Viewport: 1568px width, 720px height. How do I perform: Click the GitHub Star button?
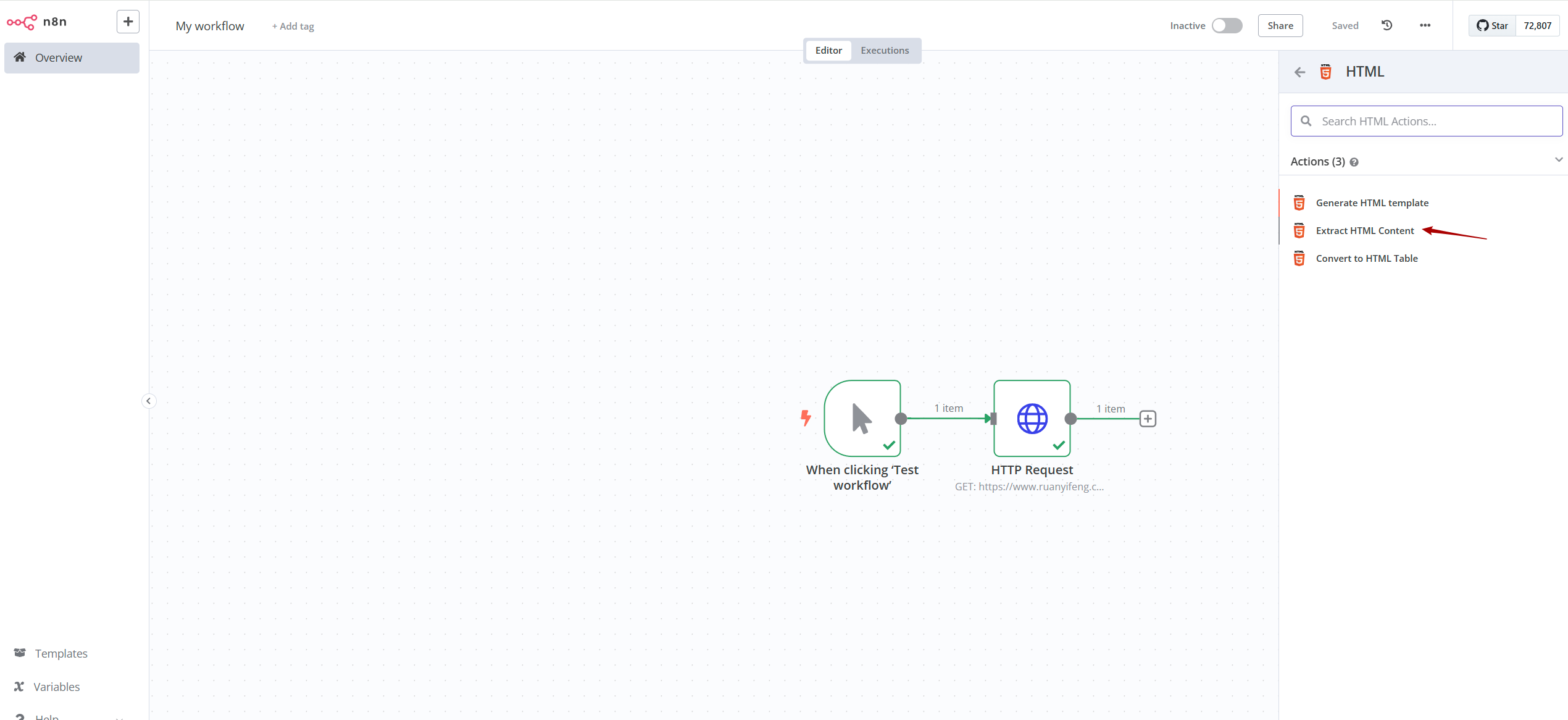tap(1492, 25)
